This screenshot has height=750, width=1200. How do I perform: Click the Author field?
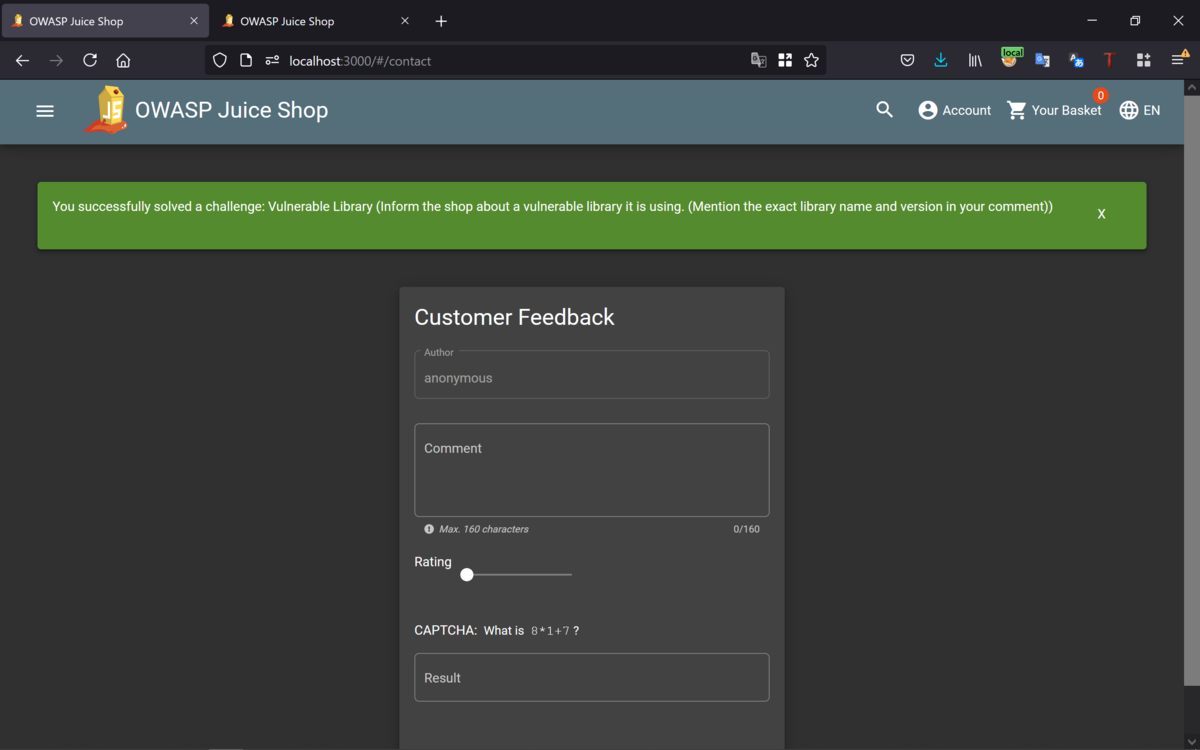tap(592, 375)
